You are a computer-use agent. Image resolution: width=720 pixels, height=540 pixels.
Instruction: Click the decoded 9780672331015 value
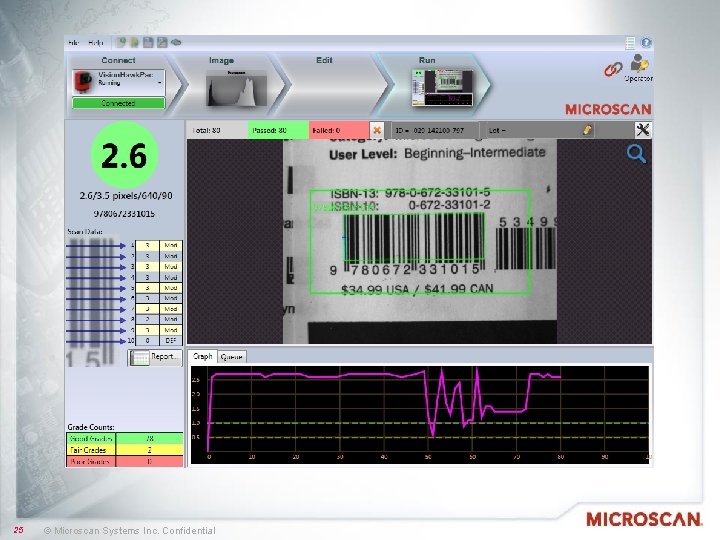(124, 214)
